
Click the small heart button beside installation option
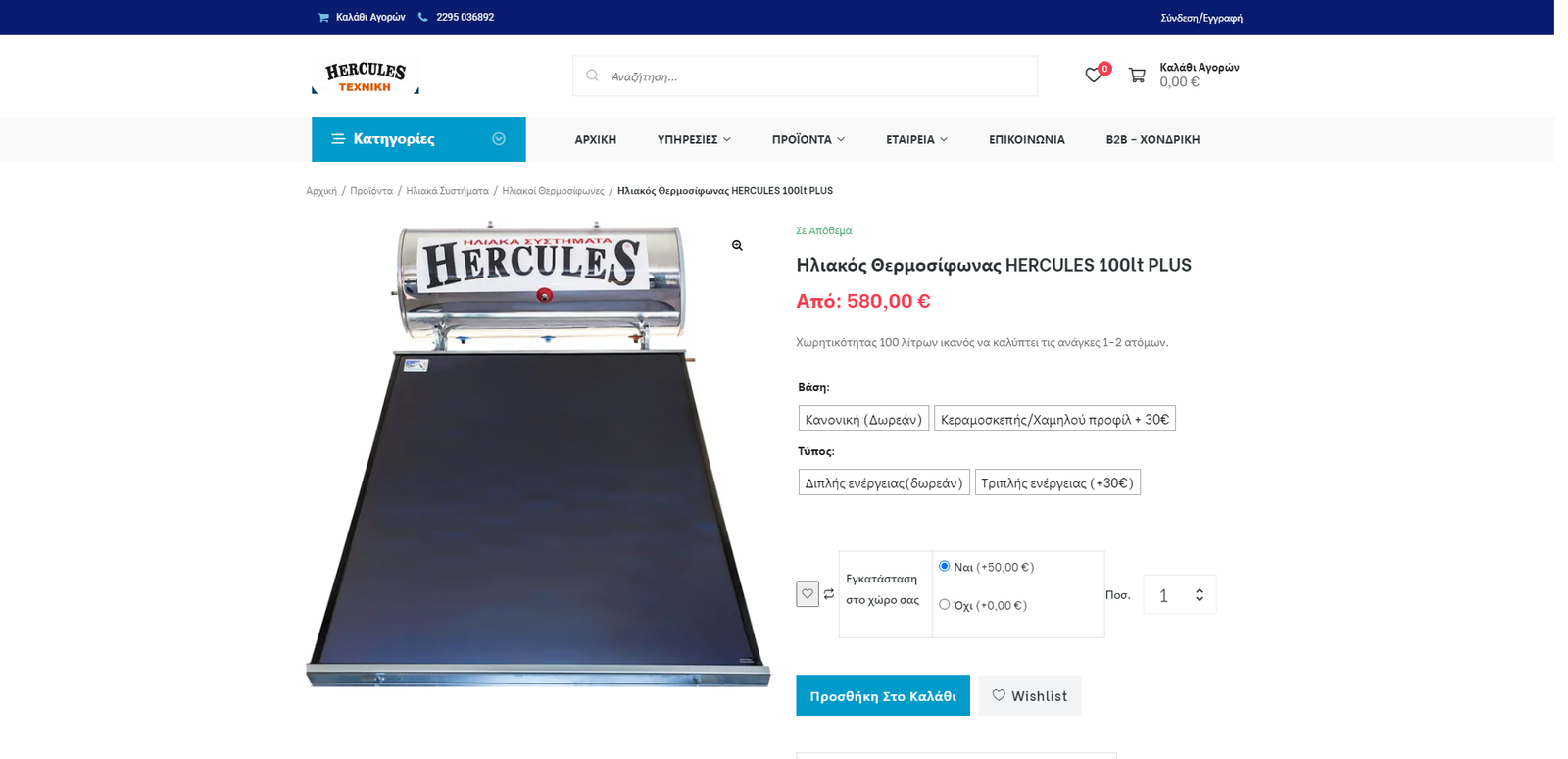[808, 594]
